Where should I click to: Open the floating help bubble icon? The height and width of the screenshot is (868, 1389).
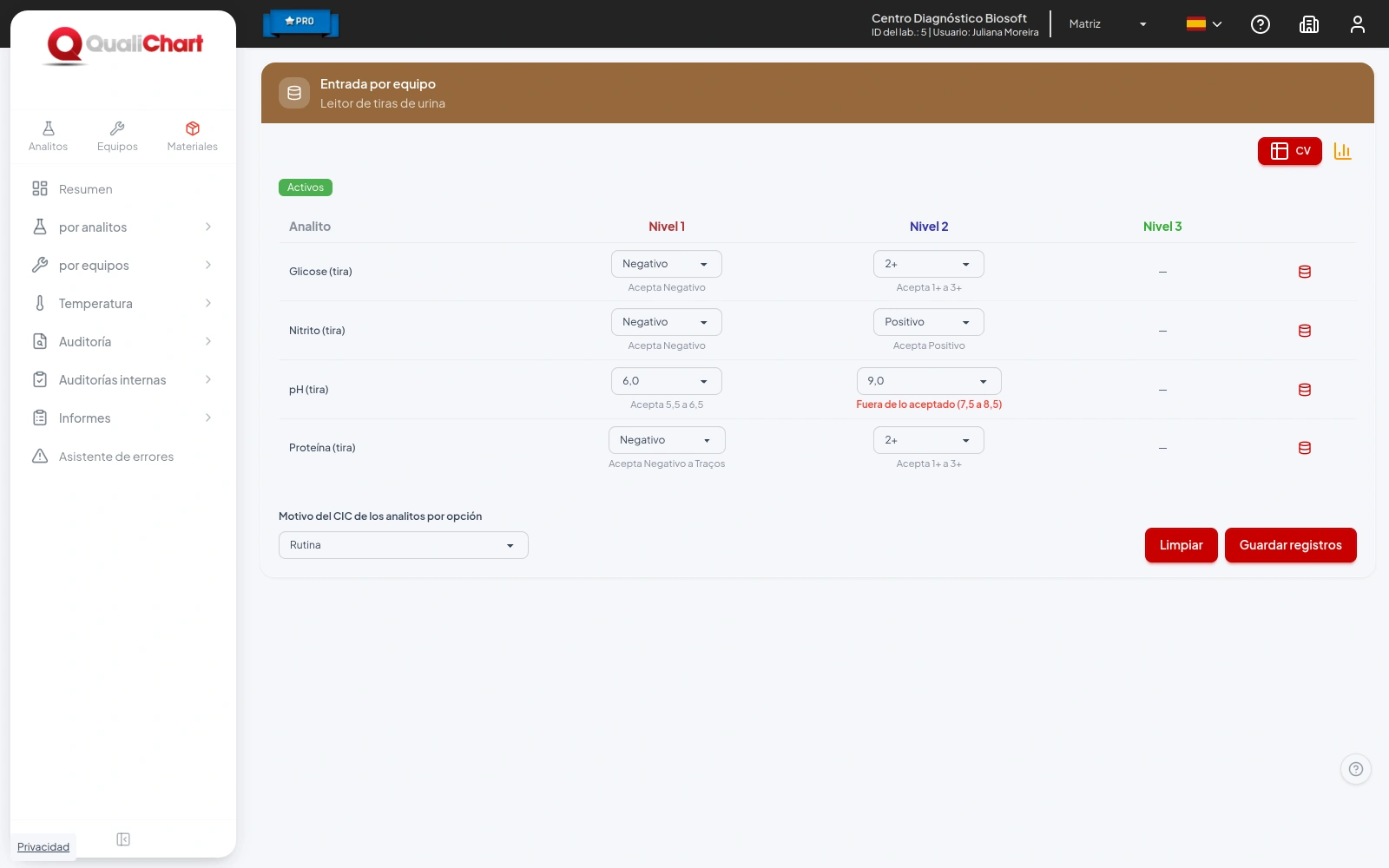[1356, 769]
